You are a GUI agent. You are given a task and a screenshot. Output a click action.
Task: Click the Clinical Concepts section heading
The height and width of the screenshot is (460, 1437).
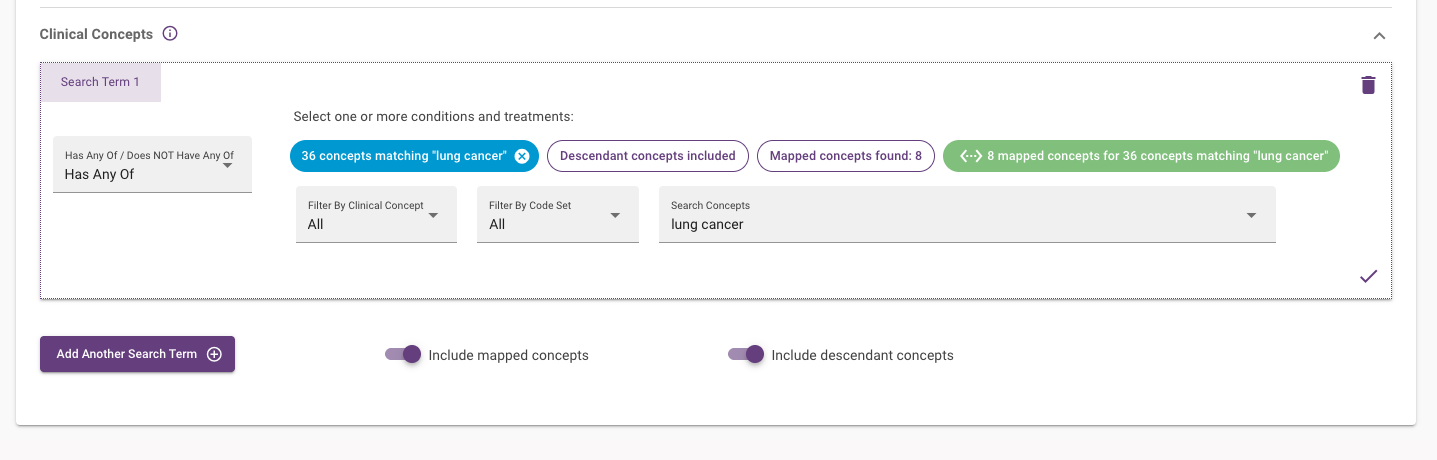[96, 34]
